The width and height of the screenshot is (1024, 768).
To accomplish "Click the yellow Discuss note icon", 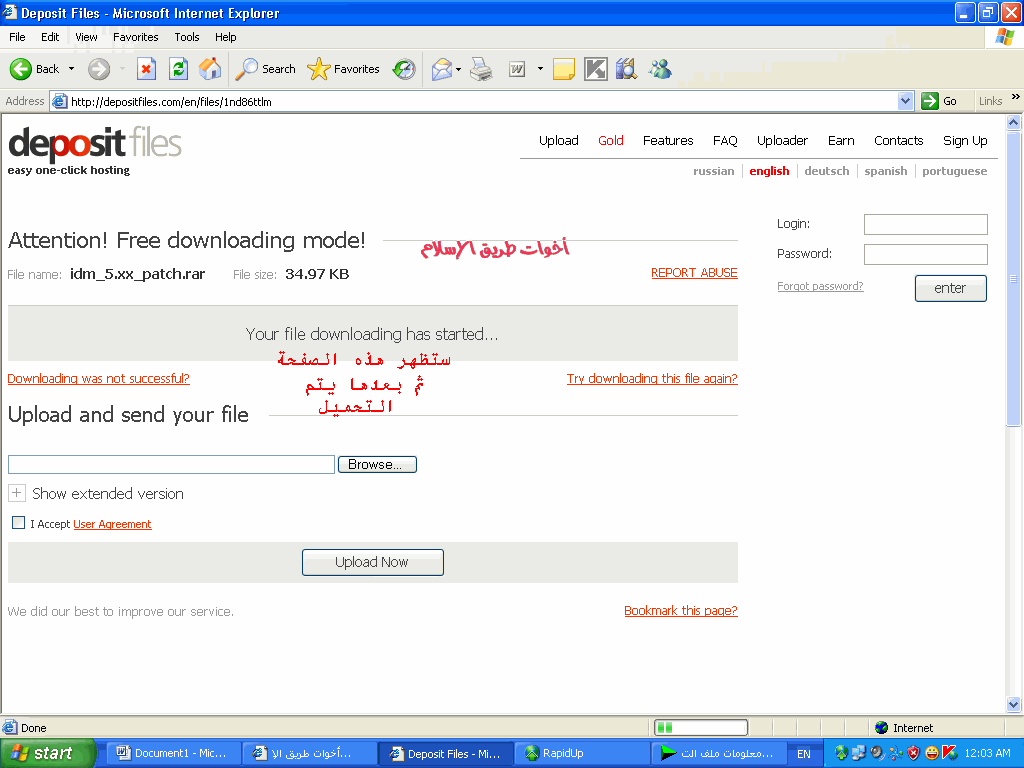I will 564,69.
